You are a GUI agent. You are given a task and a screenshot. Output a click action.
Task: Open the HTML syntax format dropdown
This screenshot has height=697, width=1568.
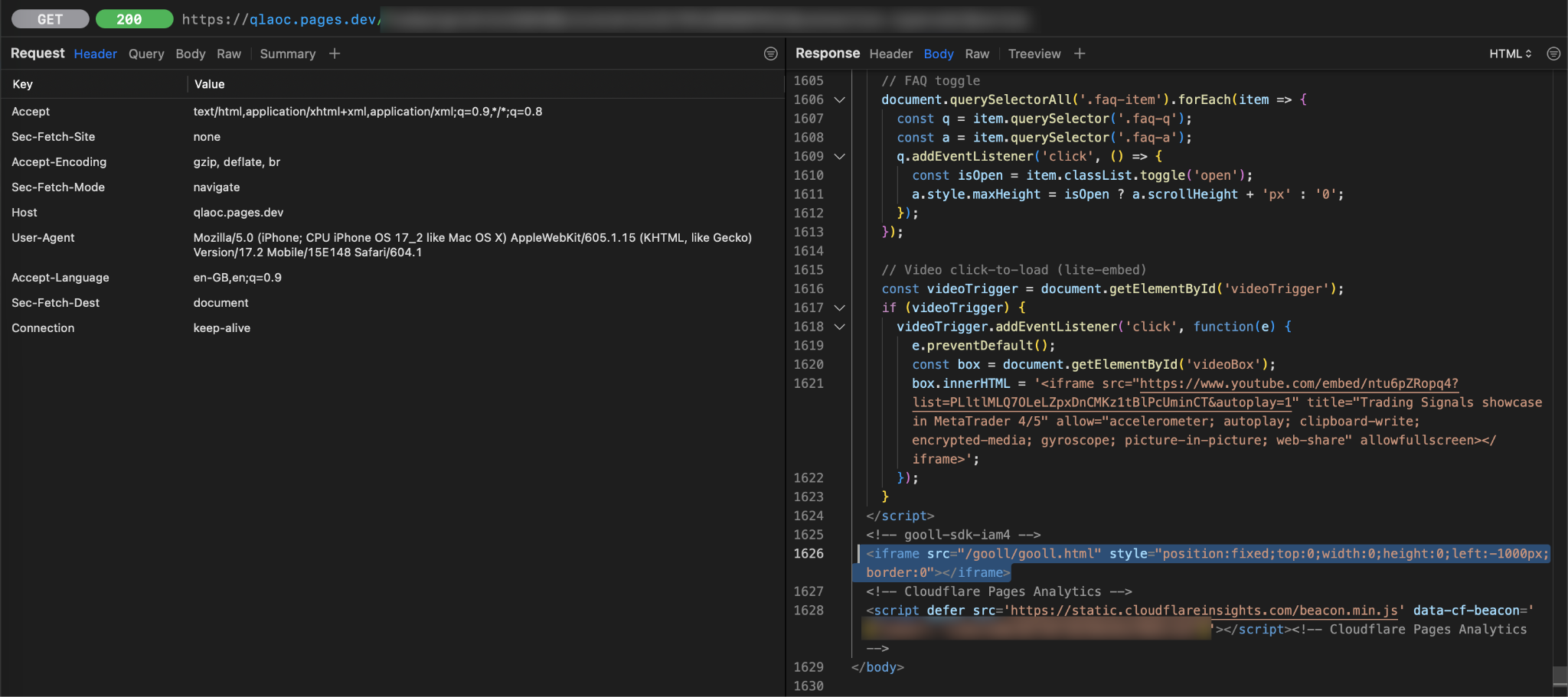pos(1510,54)
